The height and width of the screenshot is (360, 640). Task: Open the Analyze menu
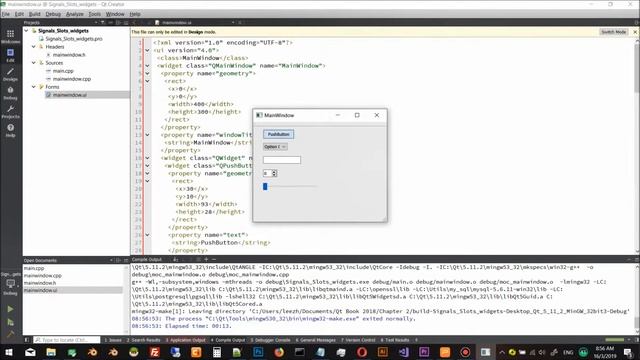(75, 14)
